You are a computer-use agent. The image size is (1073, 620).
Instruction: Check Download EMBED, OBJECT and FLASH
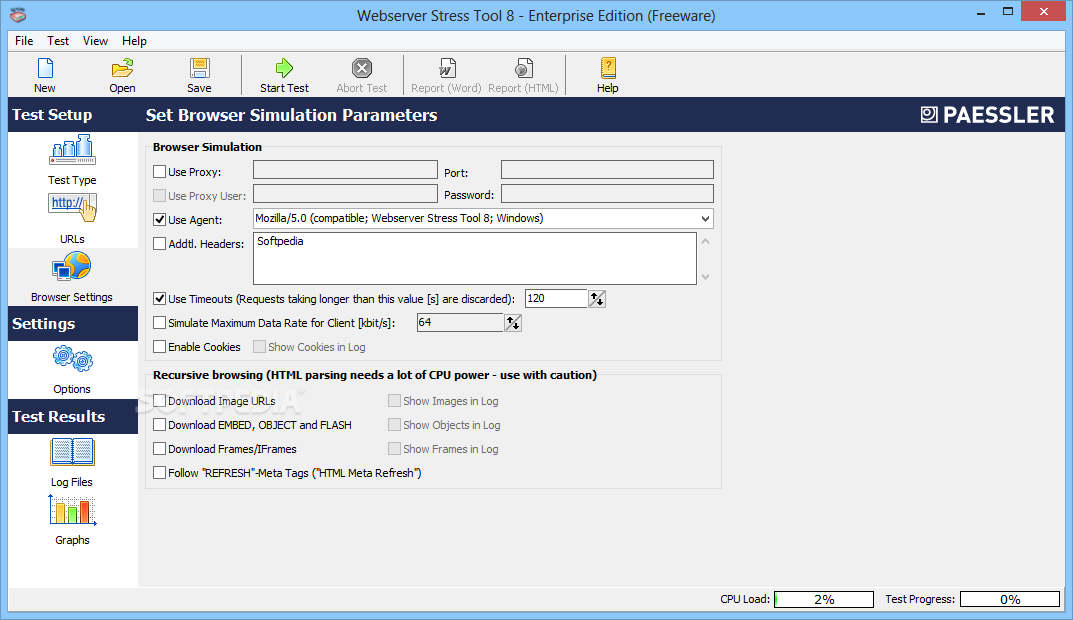pyautogui.click(x=159, y=424)
